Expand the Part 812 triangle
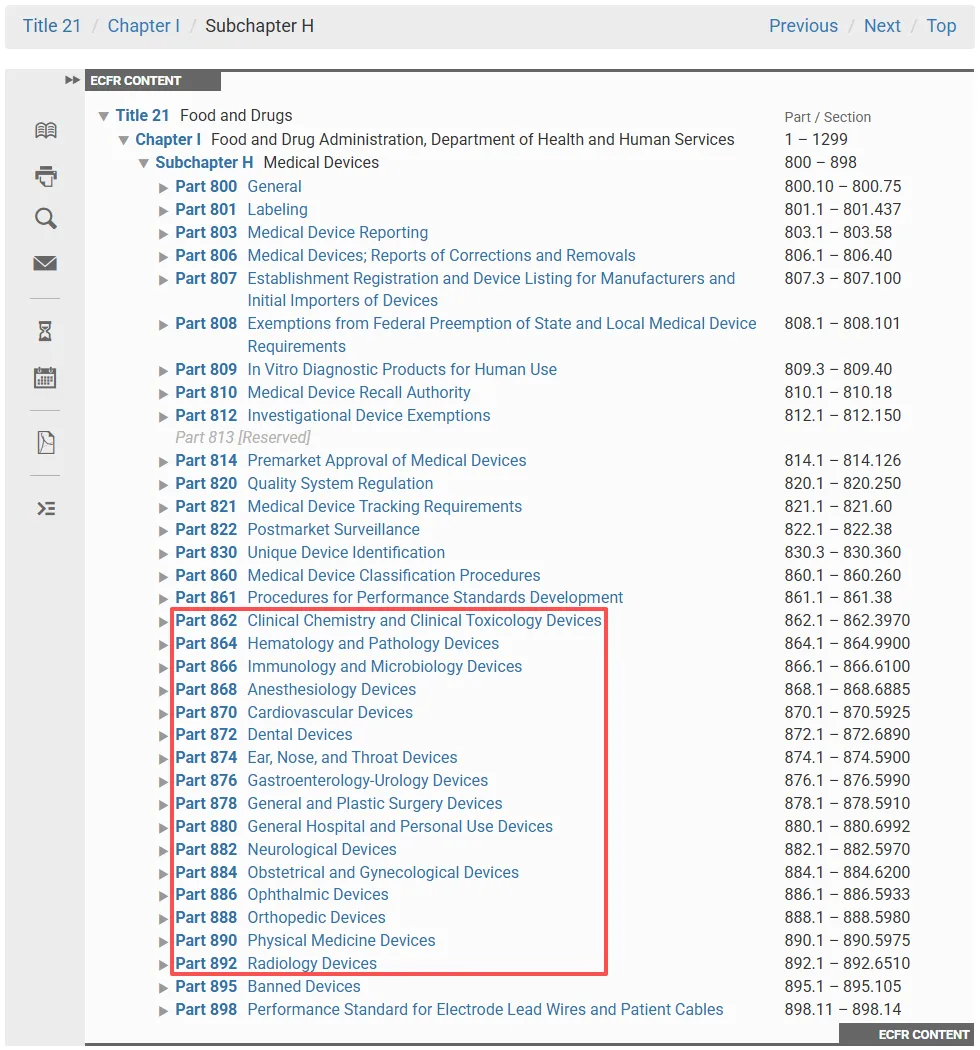Image resolution: width=980 pixels, height=1050 pixels. [163, 417]
